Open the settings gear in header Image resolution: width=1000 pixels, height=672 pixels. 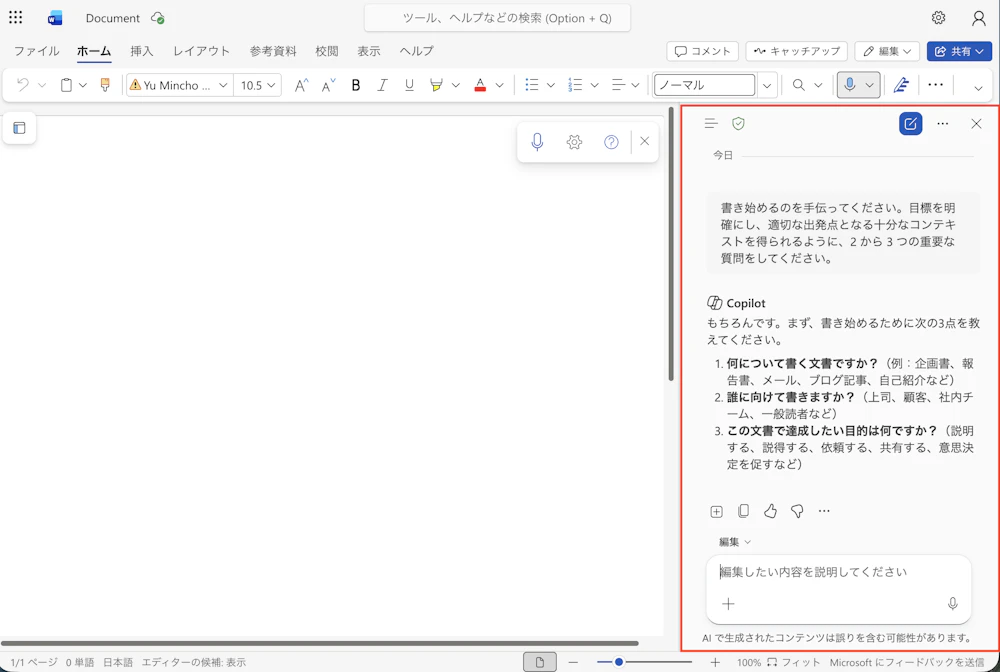[938, 18]
